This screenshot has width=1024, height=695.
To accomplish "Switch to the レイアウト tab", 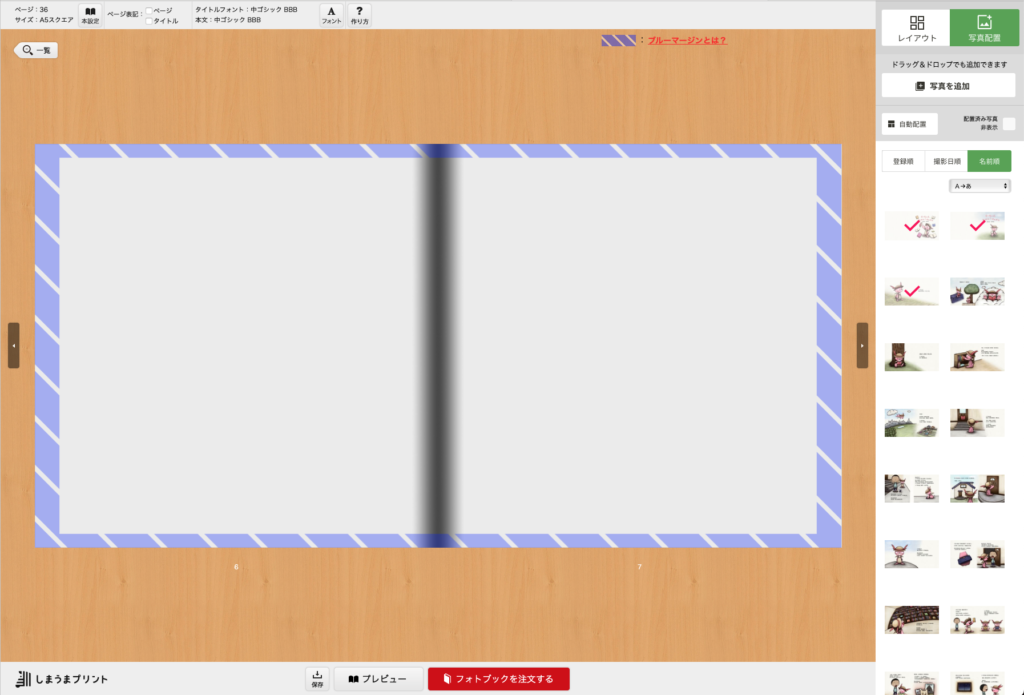I will point(915,28).
